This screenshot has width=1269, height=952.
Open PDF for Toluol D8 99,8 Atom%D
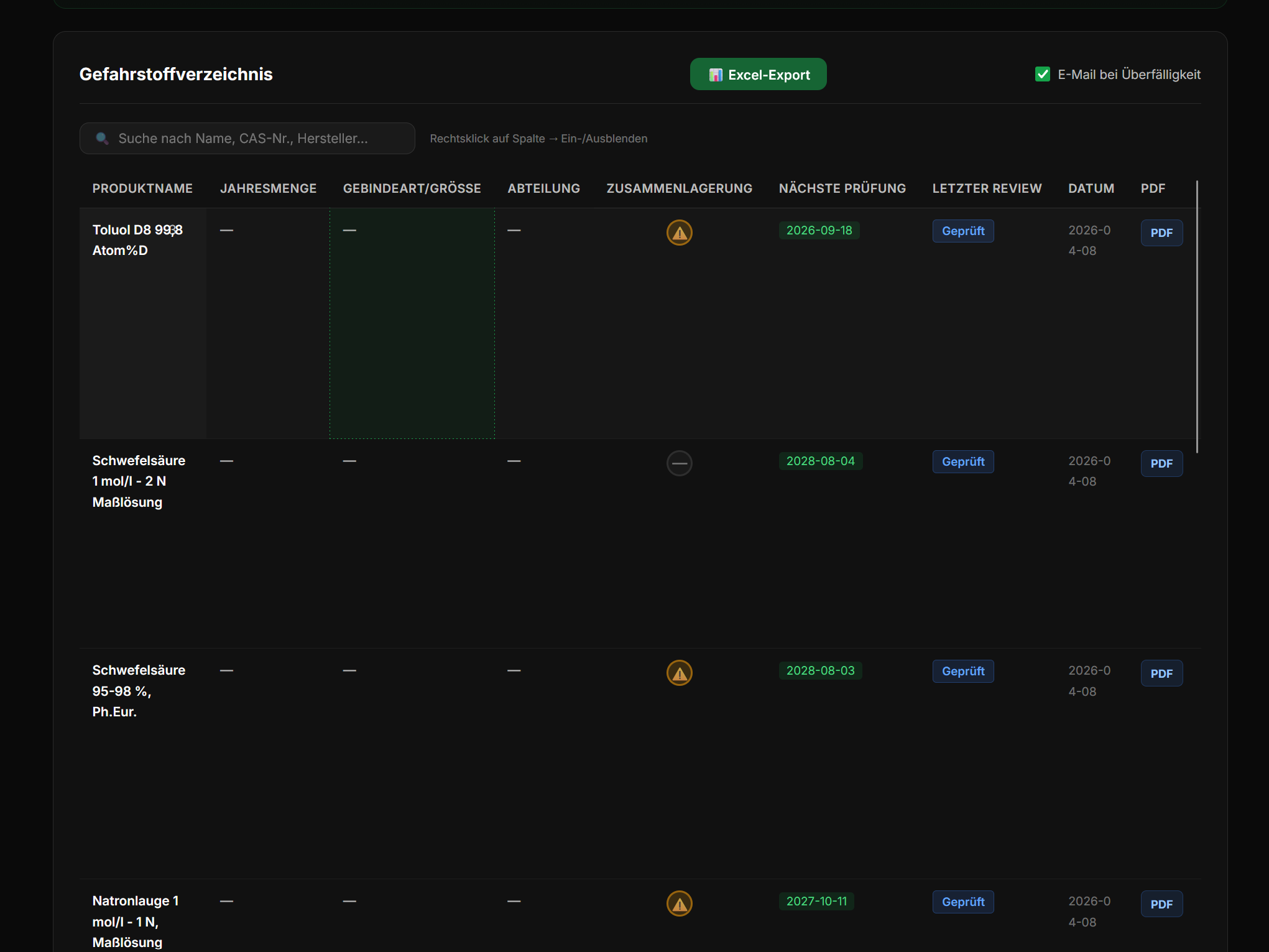(1161, 233)
